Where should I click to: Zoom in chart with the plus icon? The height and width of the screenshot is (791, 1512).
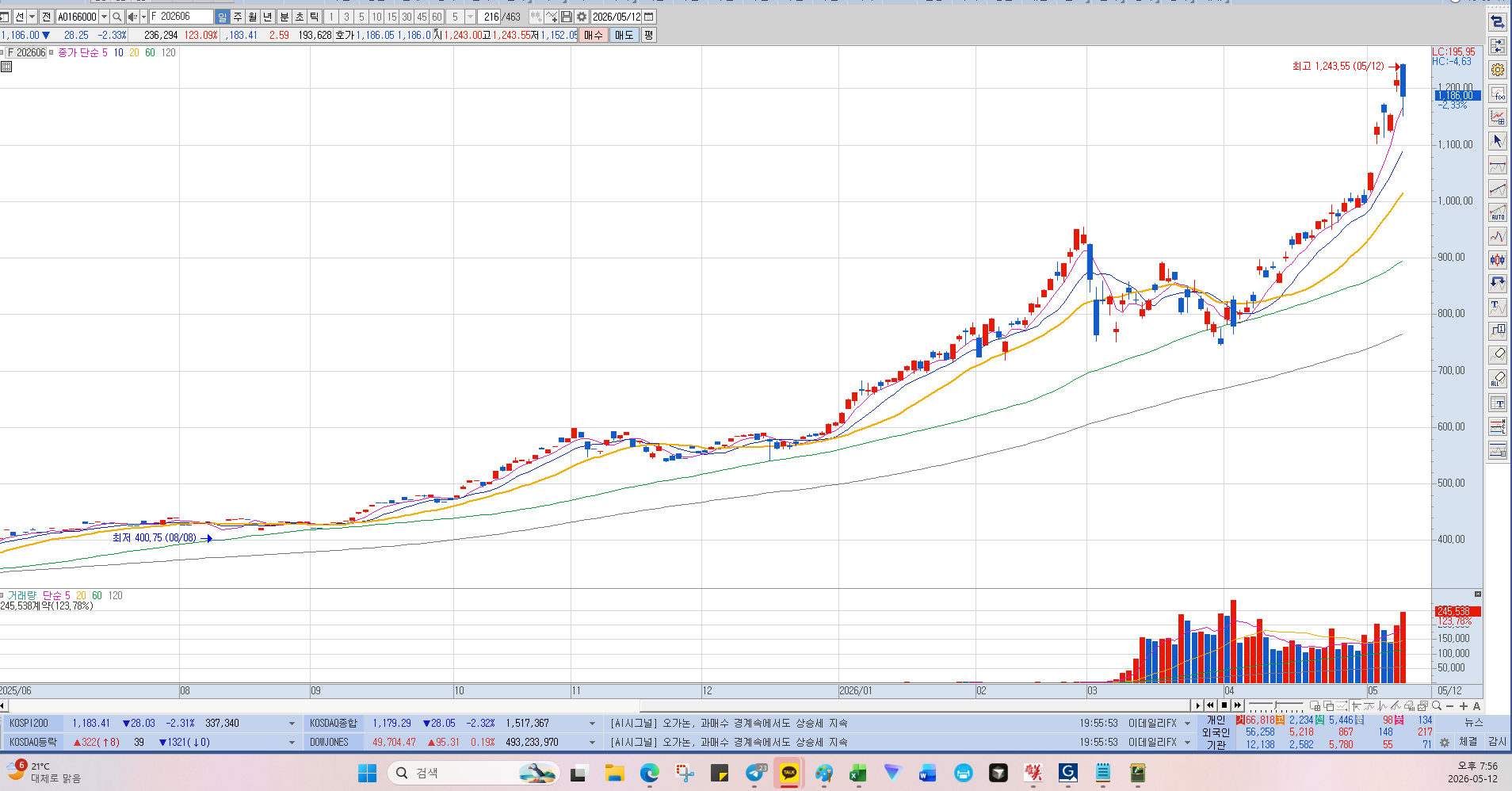click(x=1464, y=705)
